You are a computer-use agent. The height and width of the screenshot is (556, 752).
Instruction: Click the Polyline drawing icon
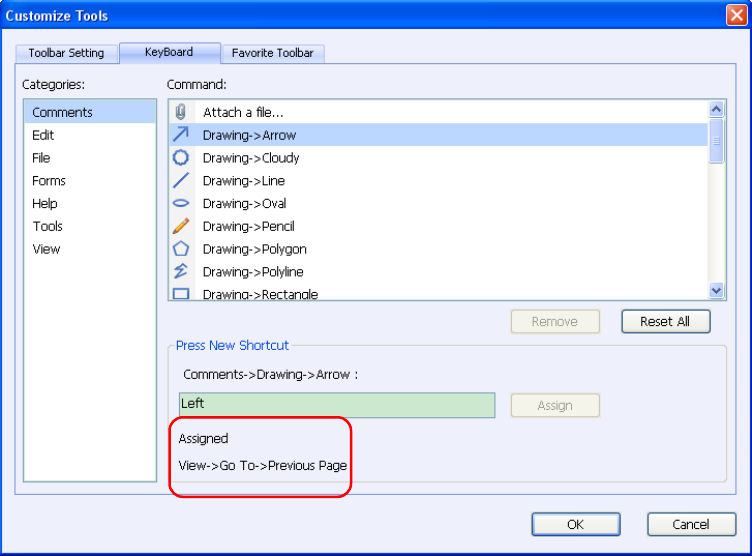[180, 272]
